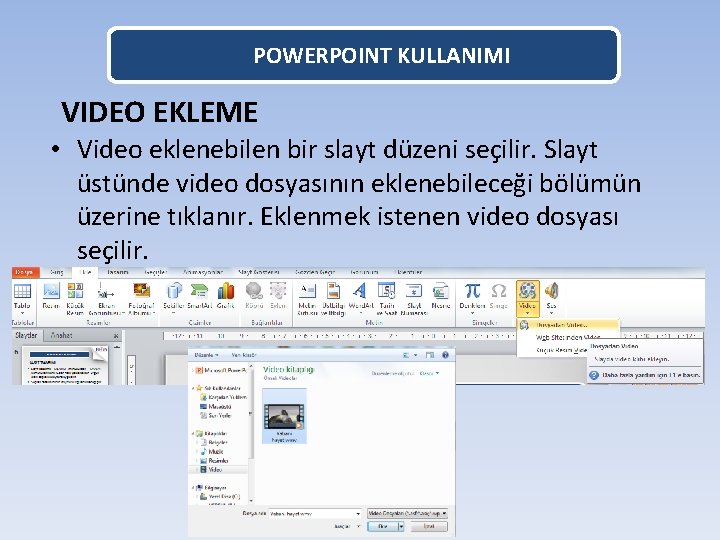Switch to the Görünüm (View) ribbon tab
Viewport: 720px width, 540px height.
point(365,272)
